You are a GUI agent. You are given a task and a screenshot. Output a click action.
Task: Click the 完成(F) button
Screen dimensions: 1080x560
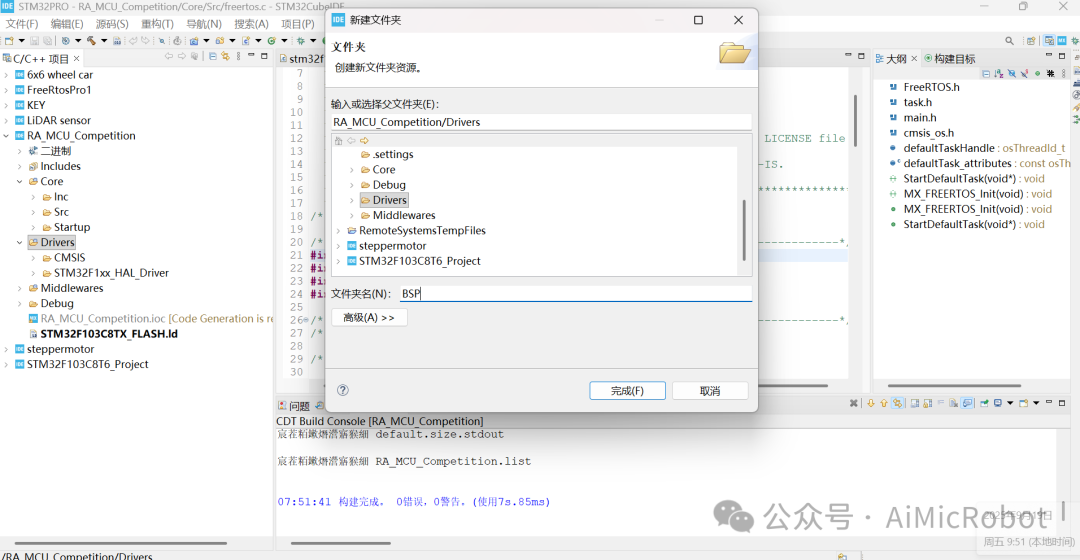point(627,391)
